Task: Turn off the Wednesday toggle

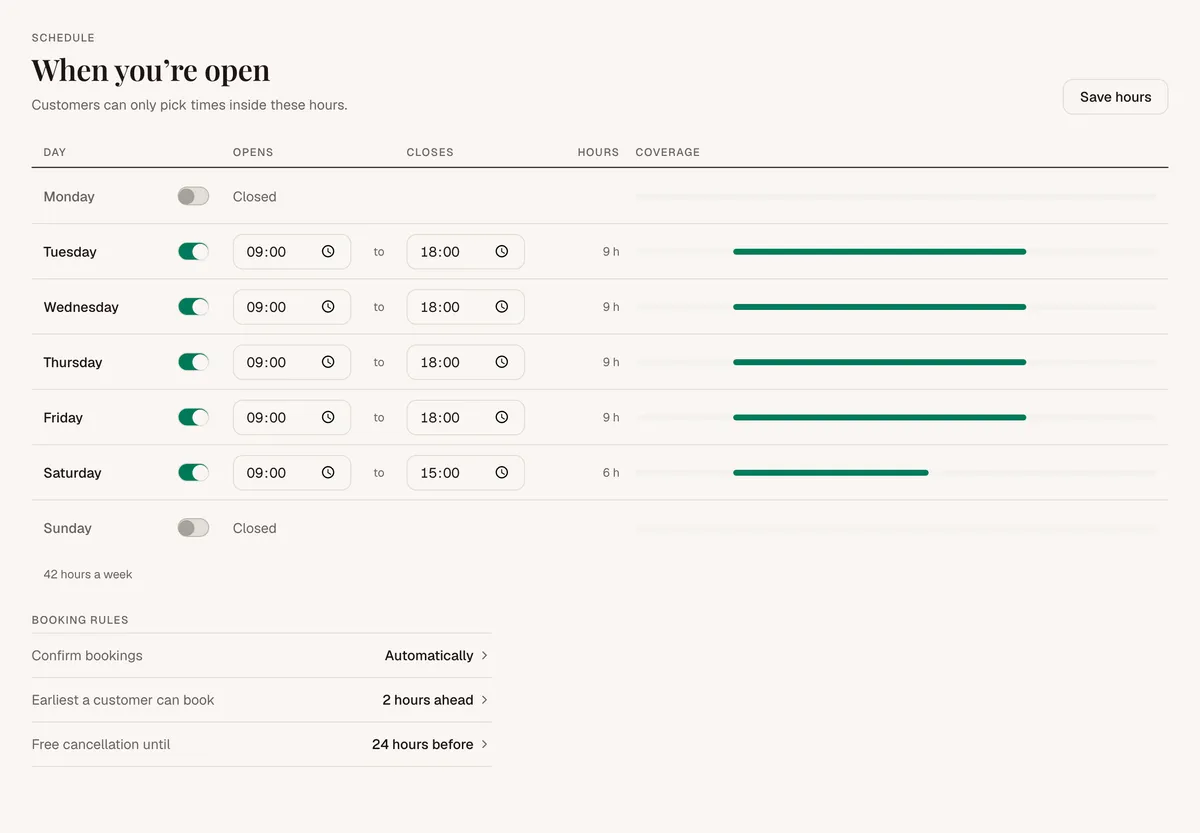Action: tap(193, 307)
